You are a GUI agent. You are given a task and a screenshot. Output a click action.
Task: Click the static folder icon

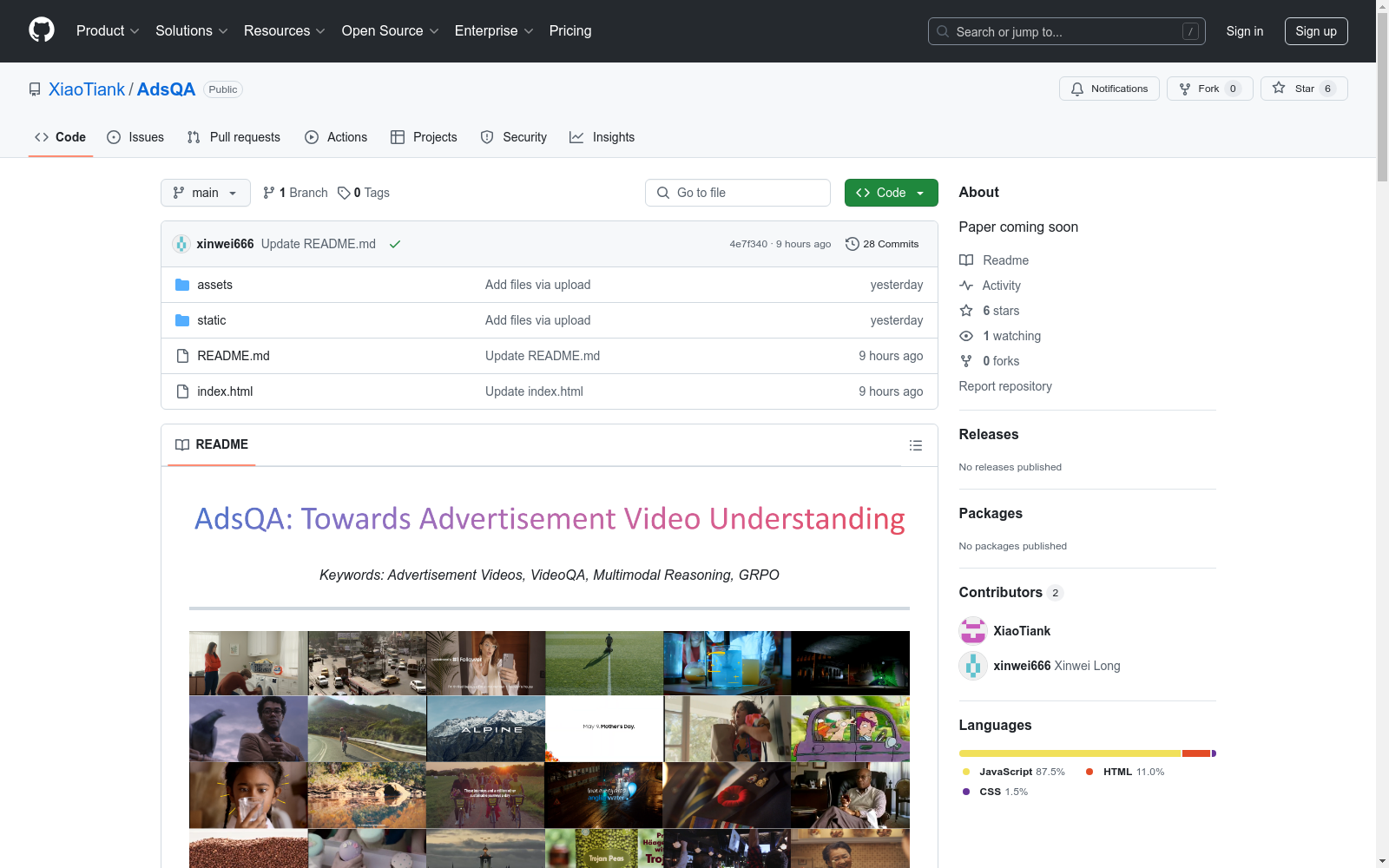[x=182, y=320]
